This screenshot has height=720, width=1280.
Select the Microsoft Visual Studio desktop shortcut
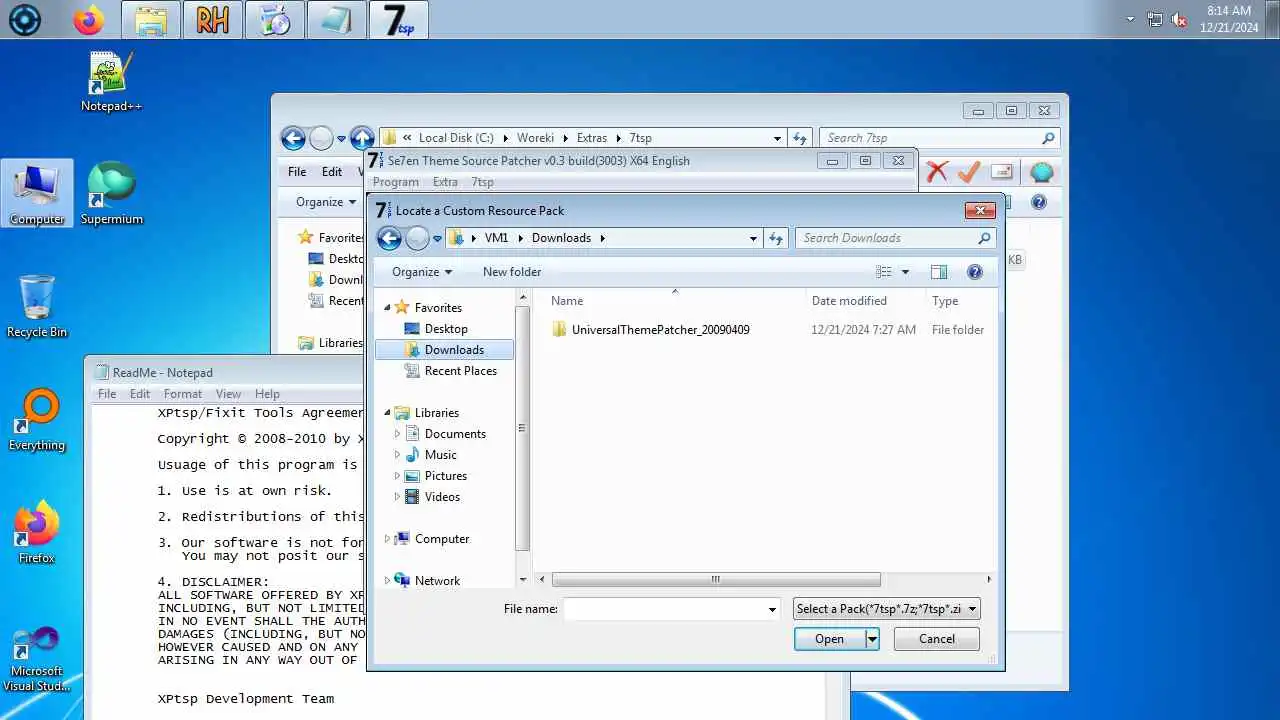click(37, 658)
